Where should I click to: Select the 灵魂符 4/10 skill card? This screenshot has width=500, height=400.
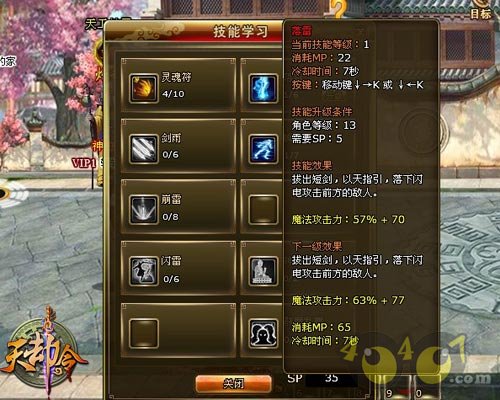pos(179,85)
